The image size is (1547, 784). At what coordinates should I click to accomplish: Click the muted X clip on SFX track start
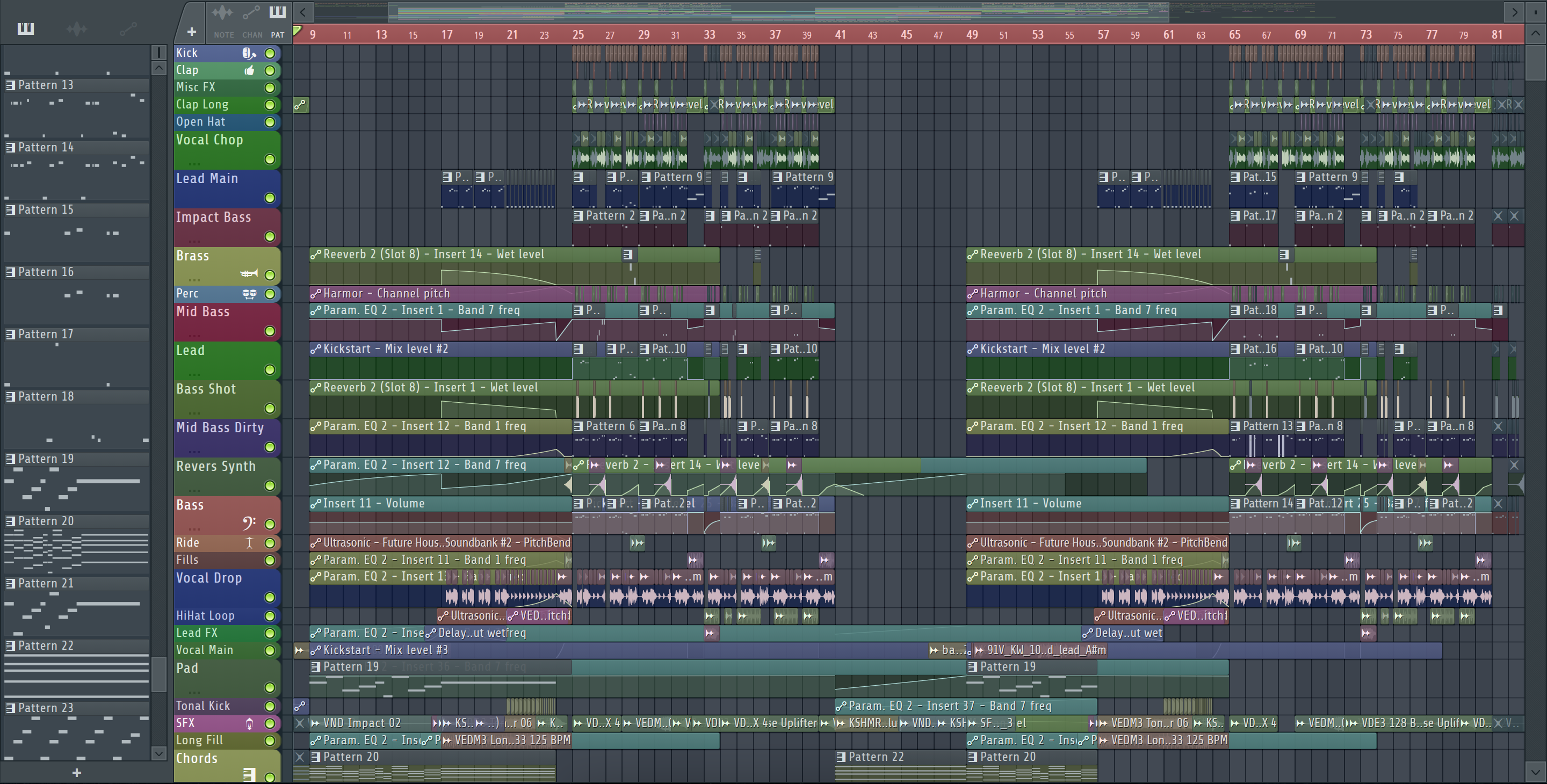(x=300, y=723)
